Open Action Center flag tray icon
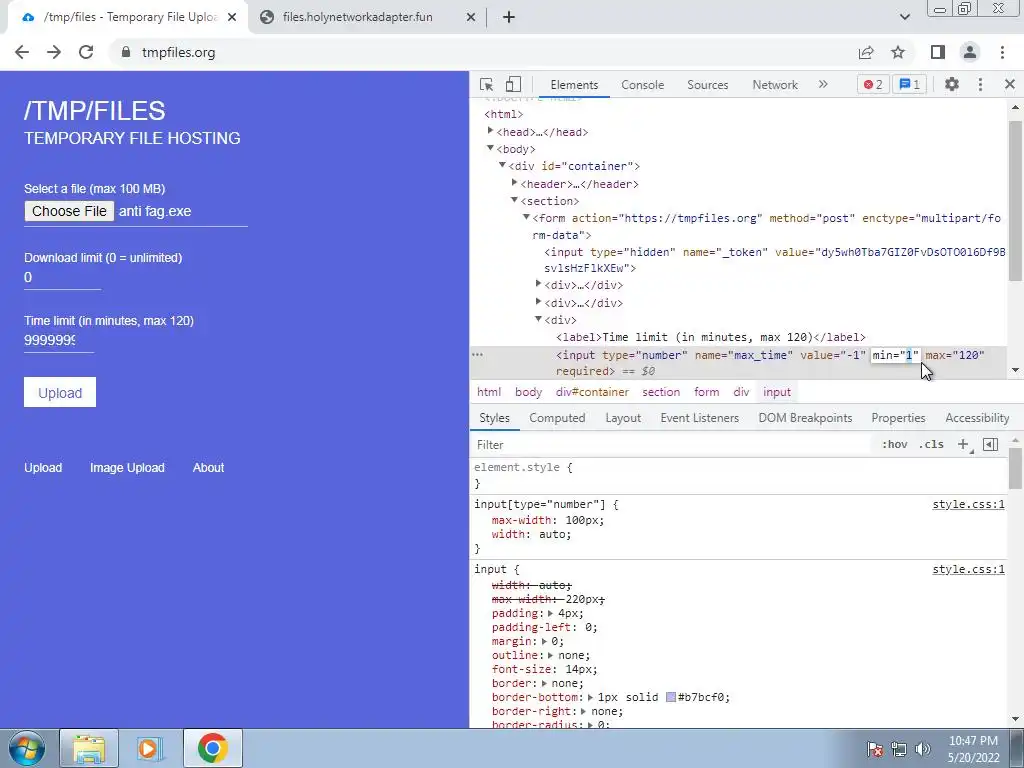The width and height of the screenshot is (1024, 768). pyautogui.click(x=875, y=749)
